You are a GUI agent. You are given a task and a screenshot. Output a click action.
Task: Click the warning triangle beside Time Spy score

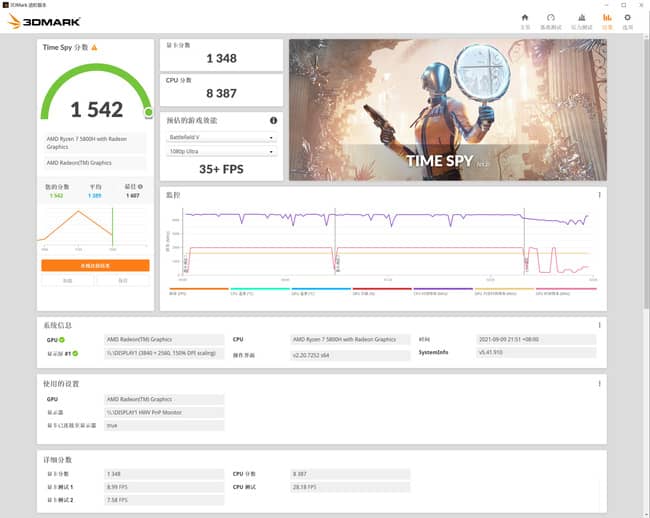94,48
